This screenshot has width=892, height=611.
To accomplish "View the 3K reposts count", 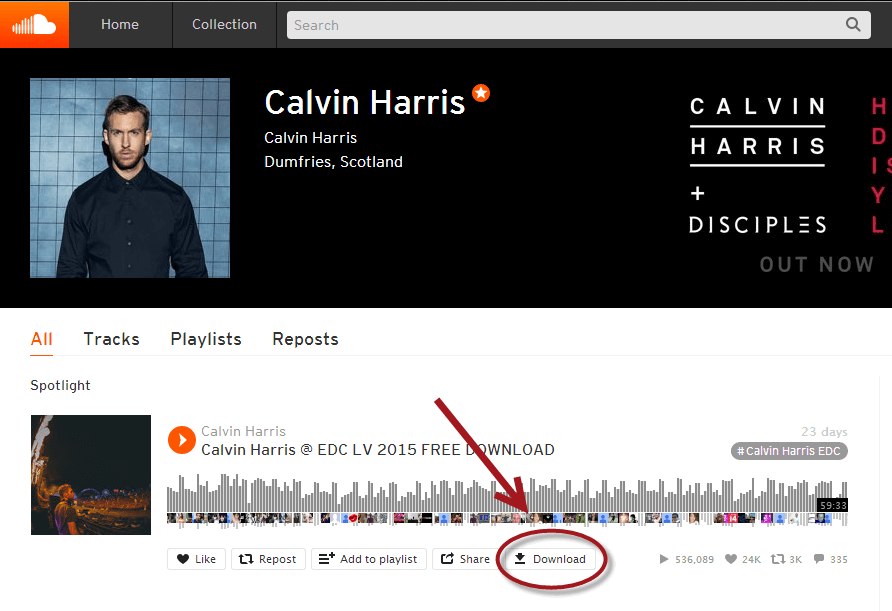I will 786,559.
